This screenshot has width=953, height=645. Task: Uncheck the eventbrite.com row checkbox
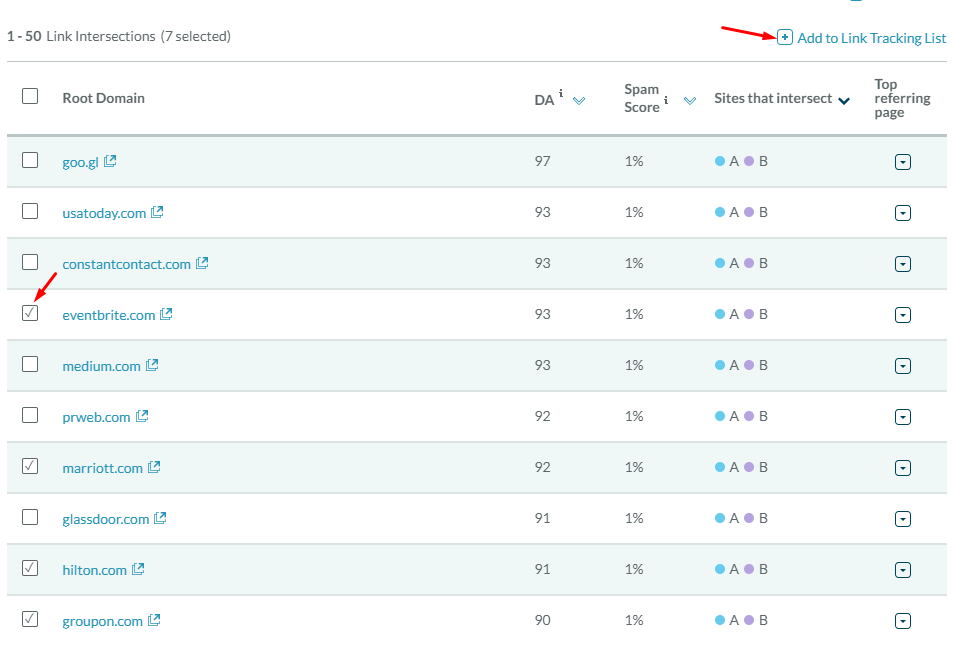point(29,313)
